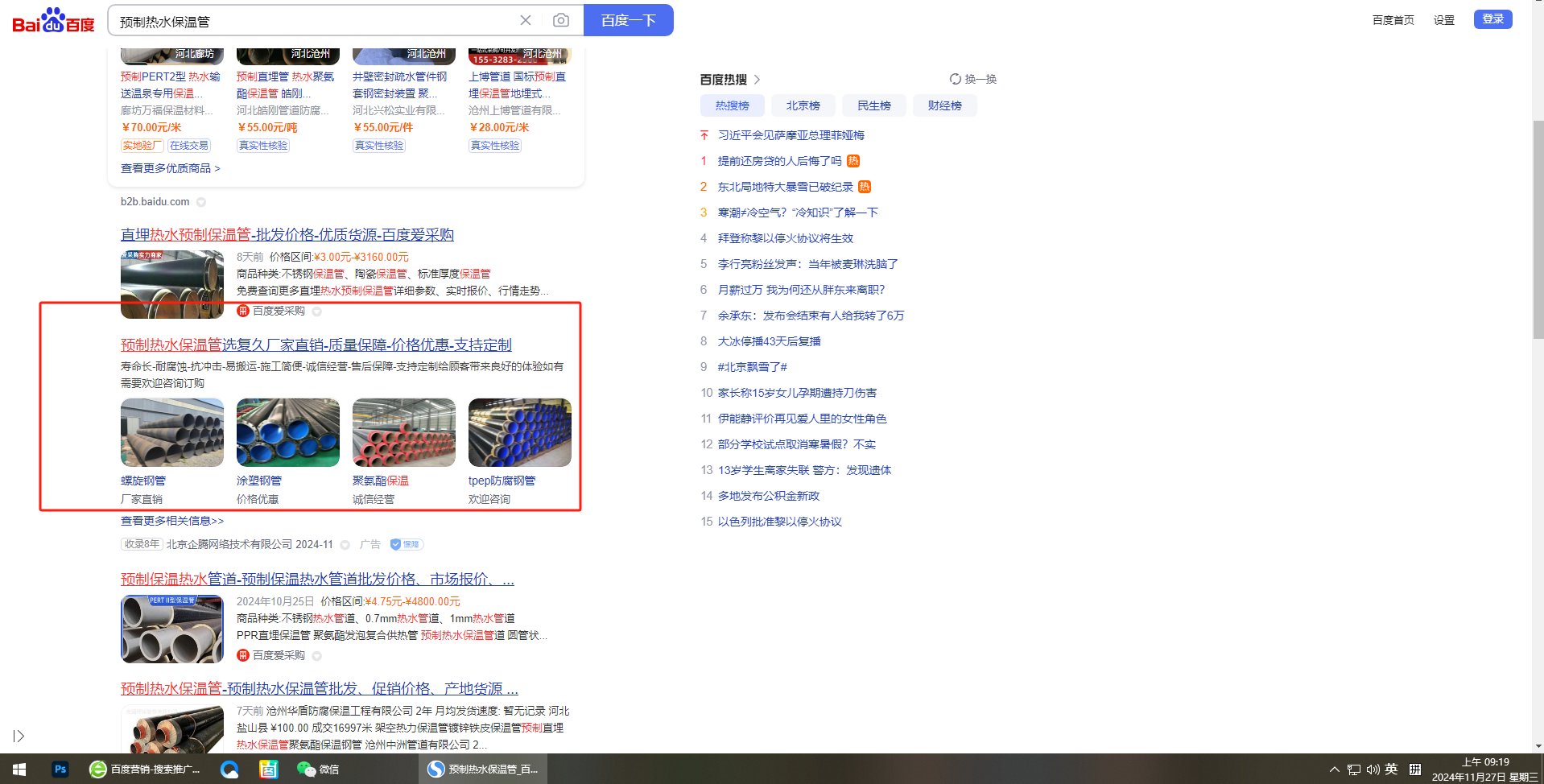Expand the side panel arrow at bottom-left of page
The height and width of the screenshot is (784, 1544).
19,736
